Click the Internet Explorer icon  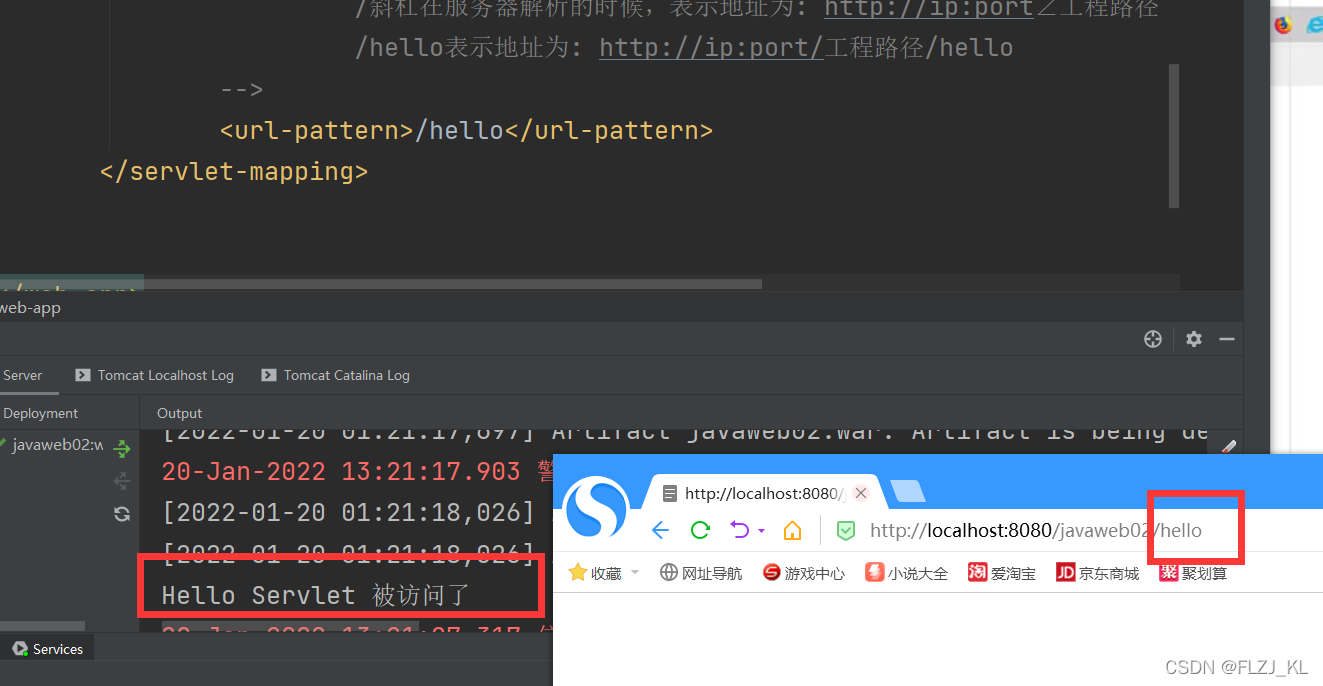pos(1315,26)
